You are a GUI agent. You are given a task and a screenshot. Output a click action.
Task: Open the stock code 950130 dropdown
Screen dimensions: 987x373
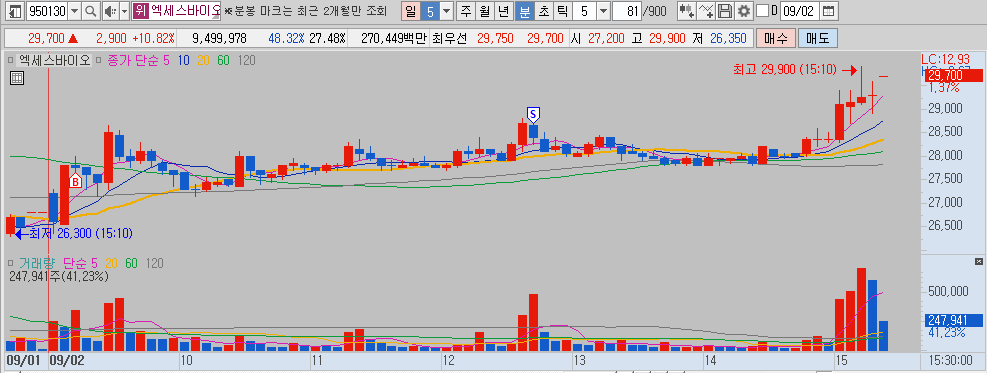(x=74, y=11)
